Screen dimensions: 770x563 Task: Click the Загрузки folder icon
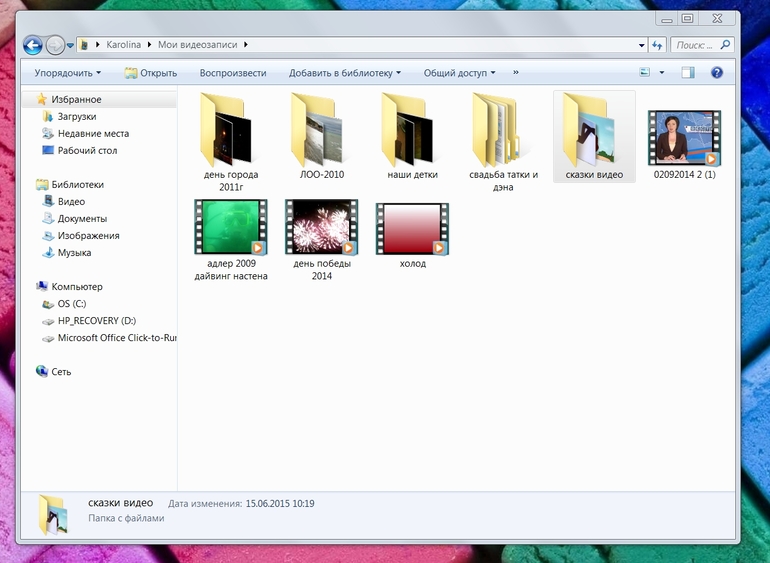click(48, 116)
